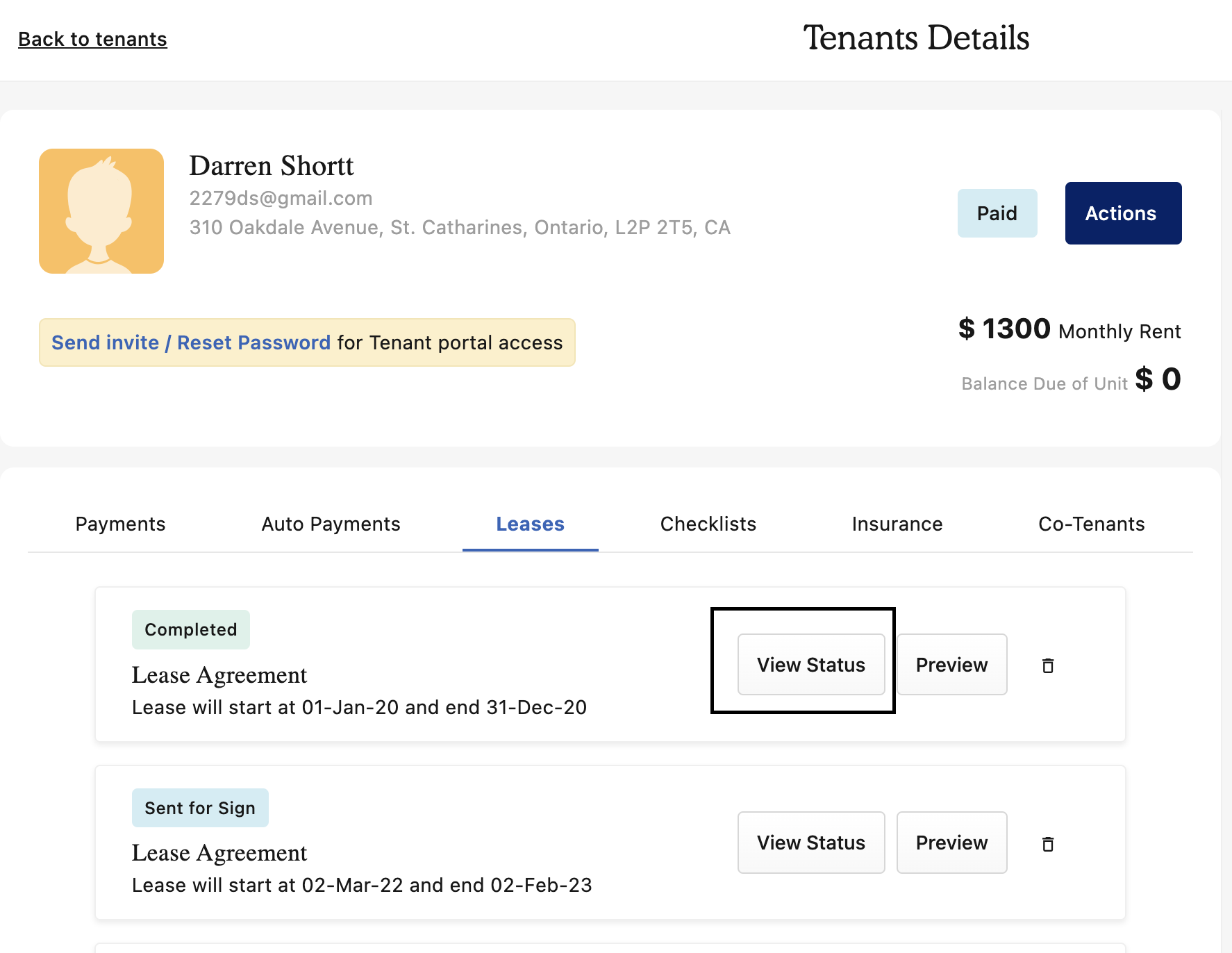The width and height of the screenshot is (1232, 953).
Task: Open the Auto Payments tab
Action: [331, 524]
